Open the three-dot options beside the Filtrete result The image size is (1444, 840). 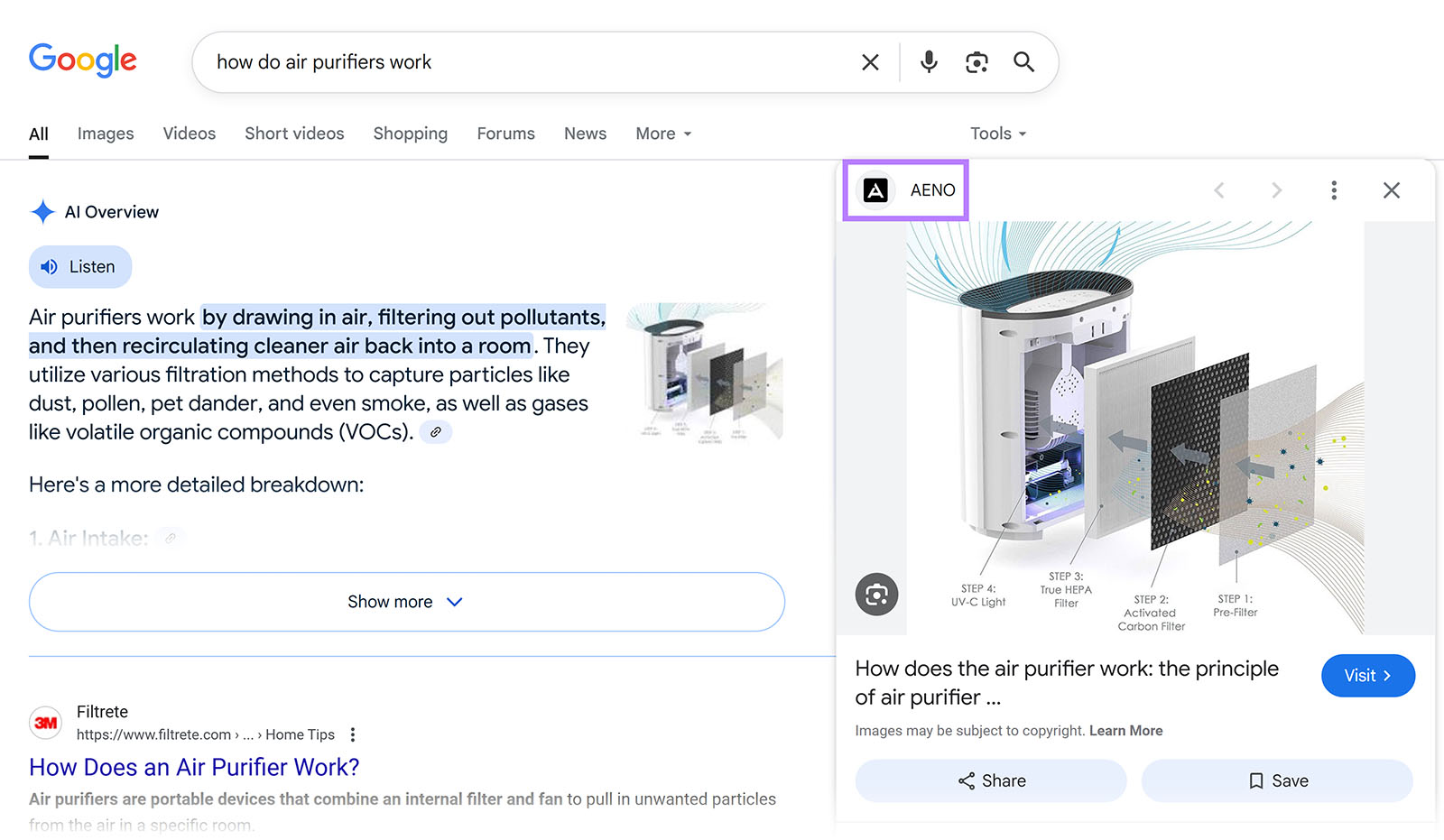coord(352,734)
